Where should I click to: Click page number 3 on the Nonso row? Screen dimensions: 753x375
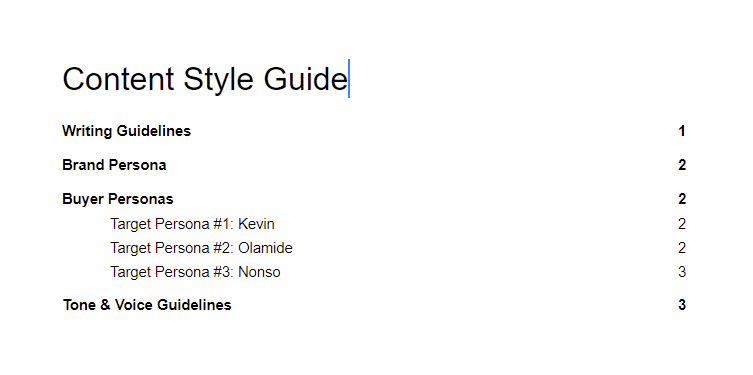coord(682,272)
